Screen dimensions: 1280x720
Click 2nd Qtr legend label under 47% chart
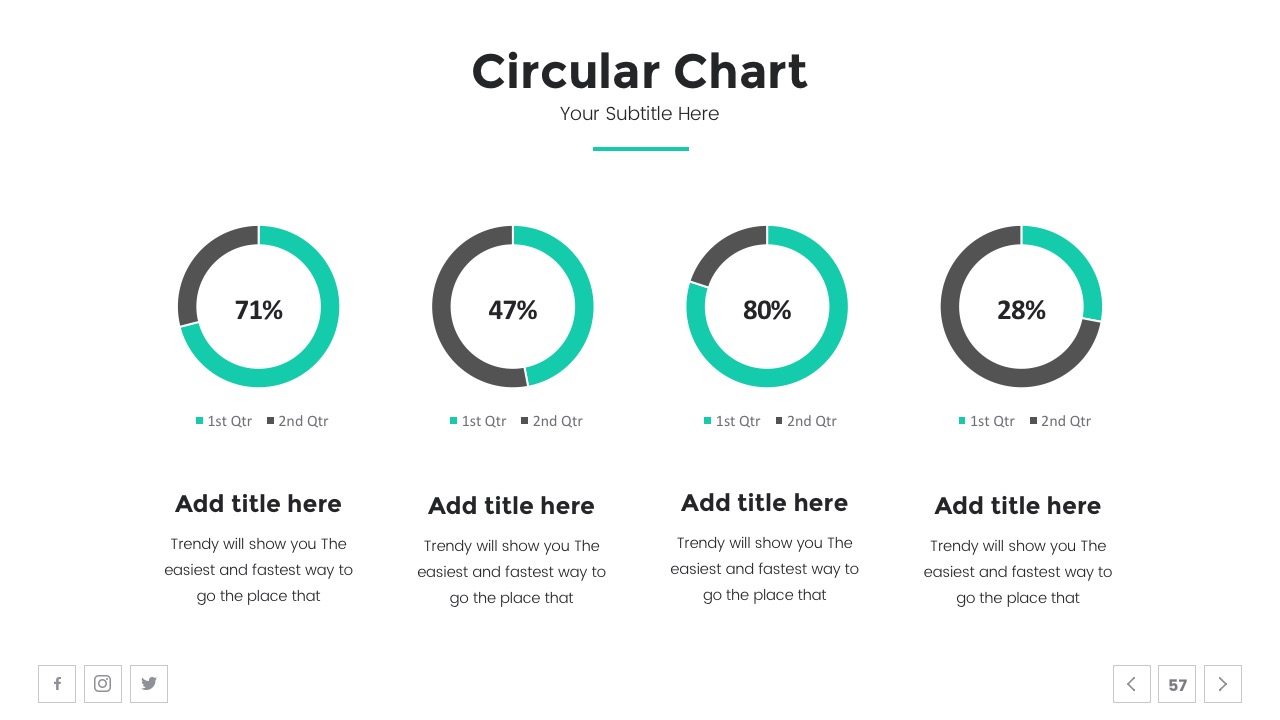coord(557,421)
